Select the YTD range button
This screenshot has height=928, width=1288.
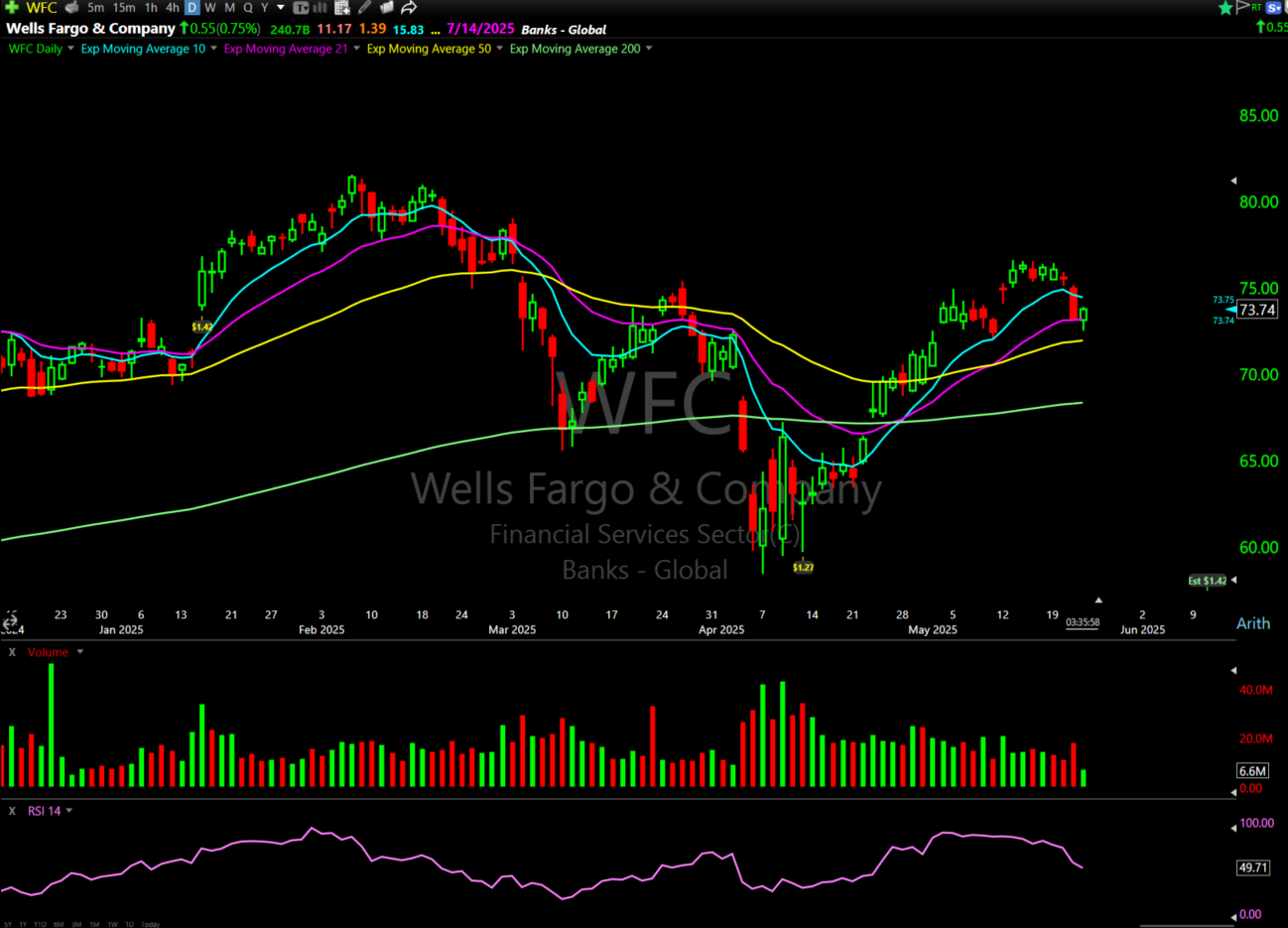40,924
